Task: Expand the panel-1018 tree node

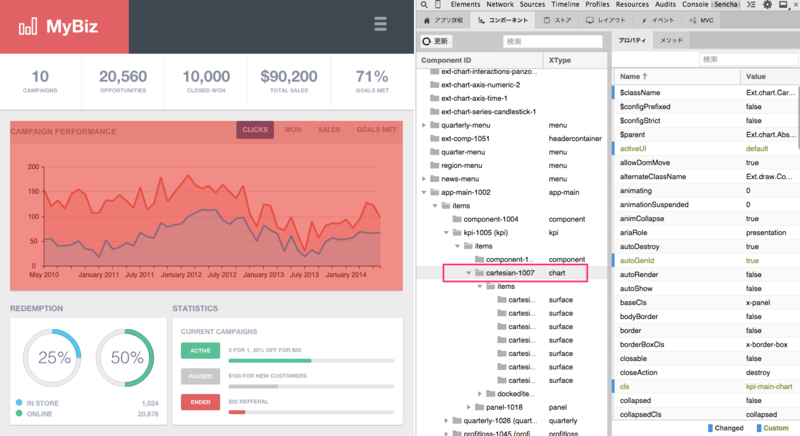Action: click(468, 407)
